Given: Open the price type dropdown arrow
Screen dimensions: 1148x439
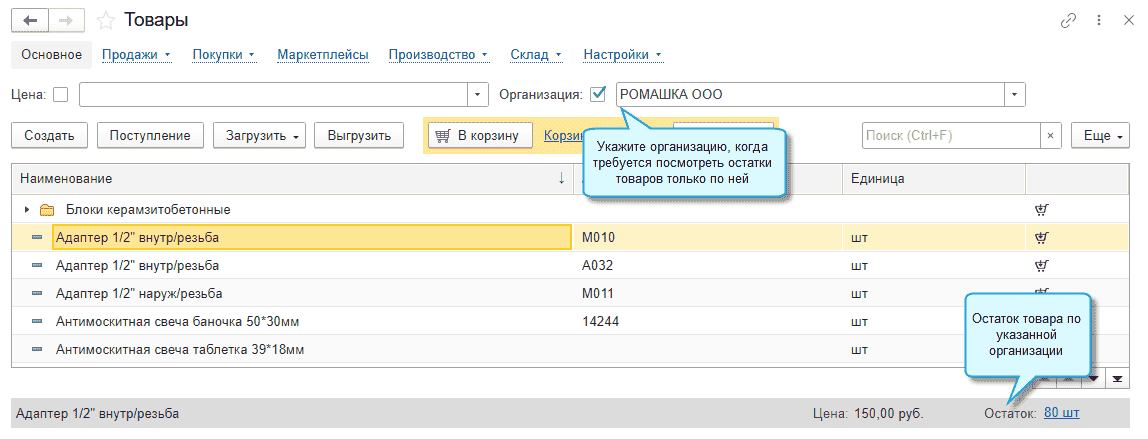Looking at the screenshot, I should coord(478,95).
